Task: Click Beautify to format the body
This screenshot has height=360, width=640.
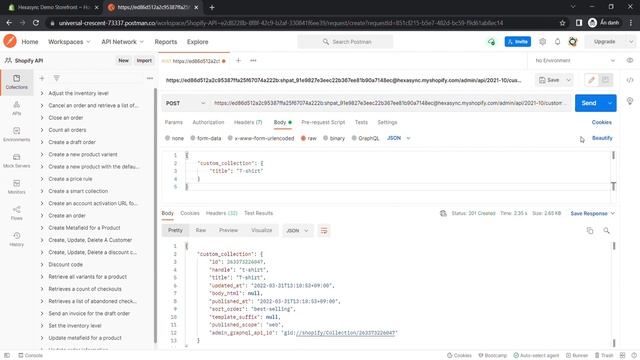Action: point(602,138)
